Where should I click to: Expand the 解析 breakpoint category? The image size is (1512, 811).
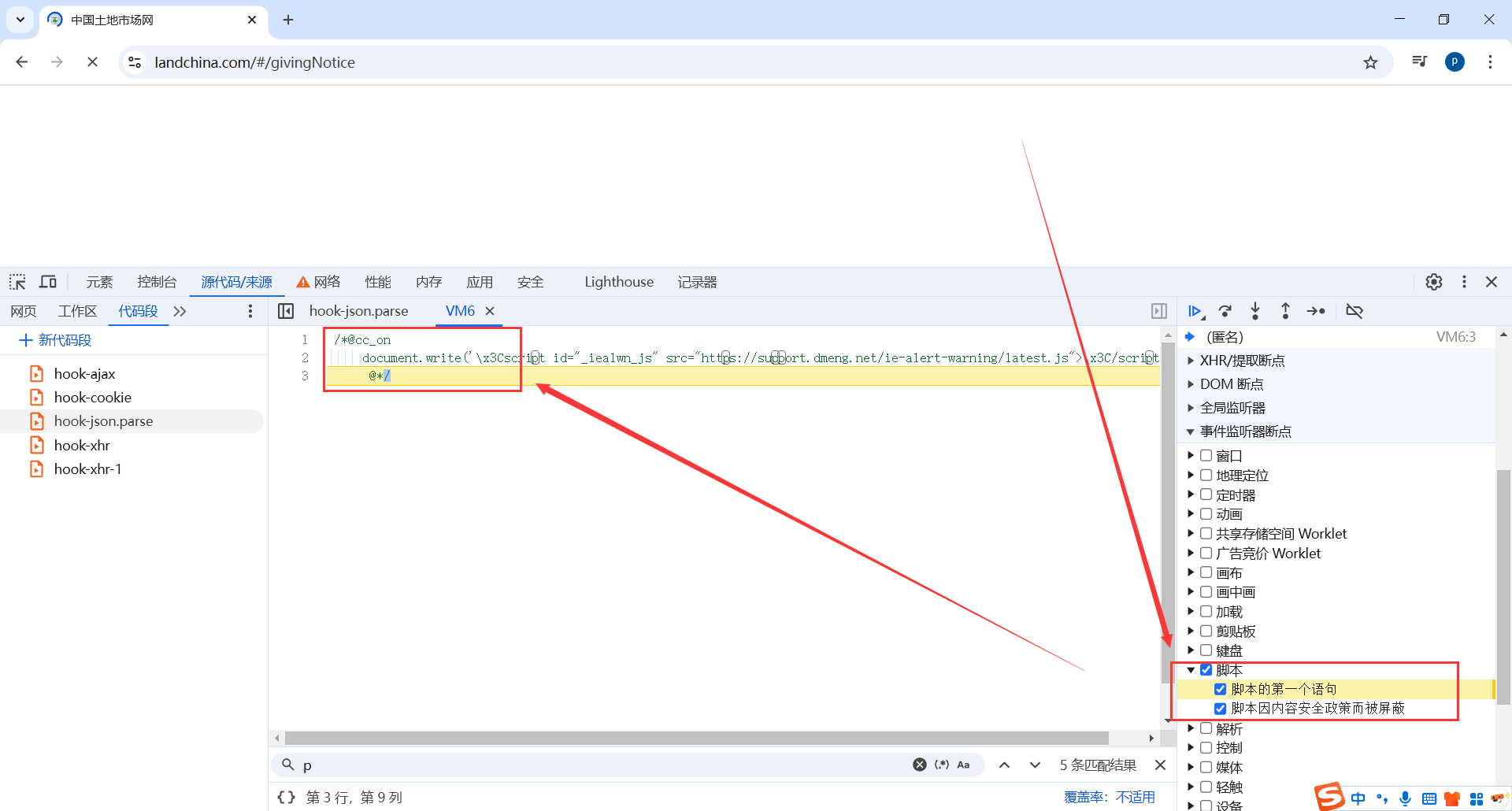pos(1191,728)
